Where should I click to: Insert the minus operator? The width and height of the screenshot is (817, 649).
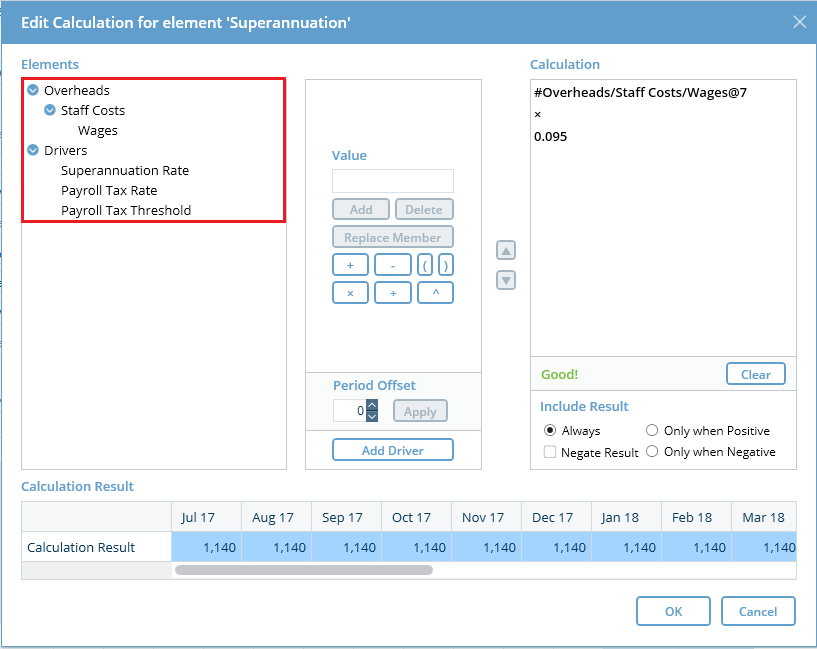click(x=392, y=265)
